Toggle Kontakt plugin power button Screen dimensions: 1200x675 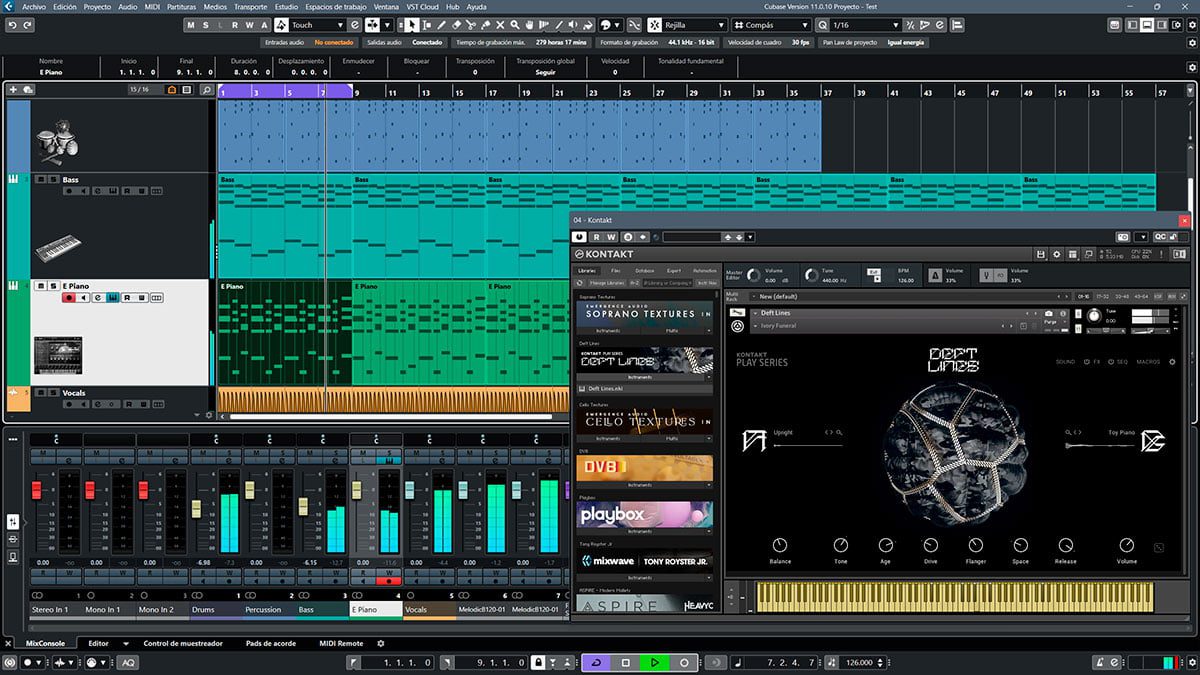click(579, 237)
